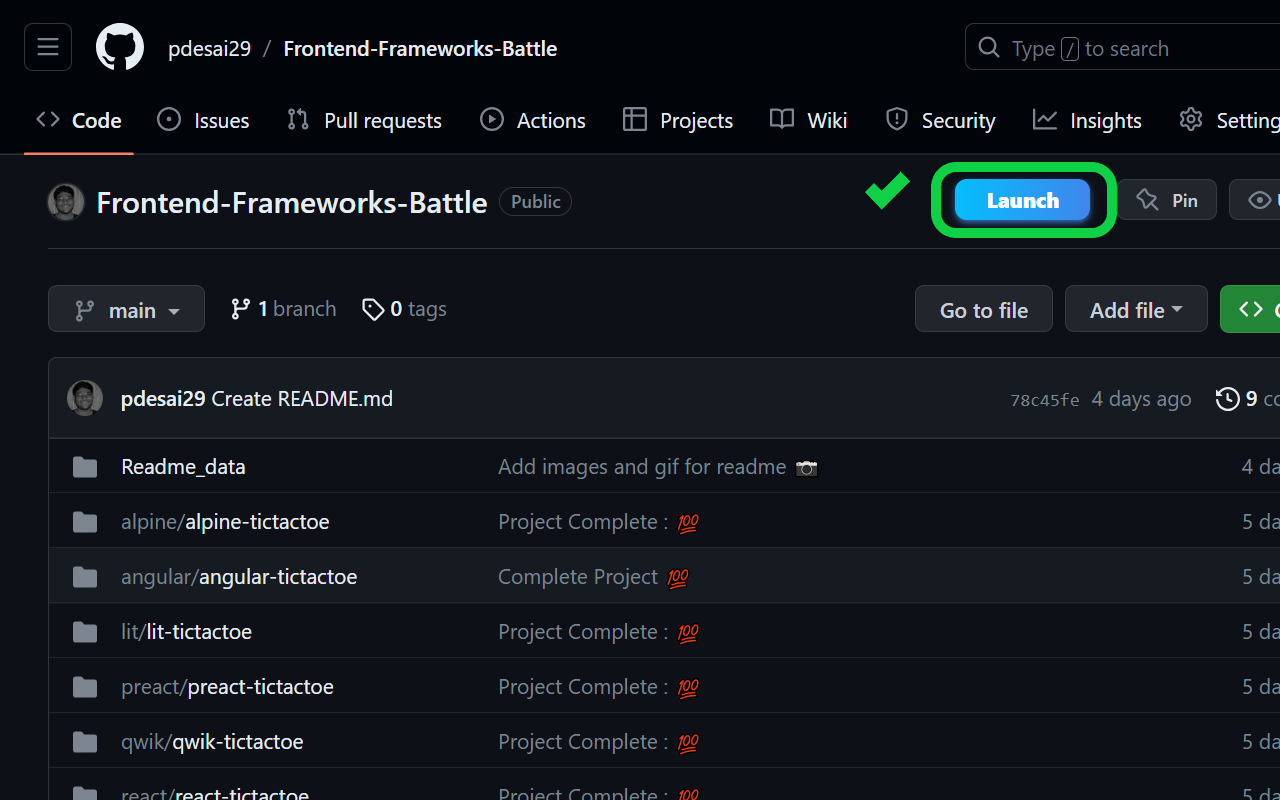1280x800 pixels.
Task: Click the commit author avatar for pdesai29
Action: point(85,398)
